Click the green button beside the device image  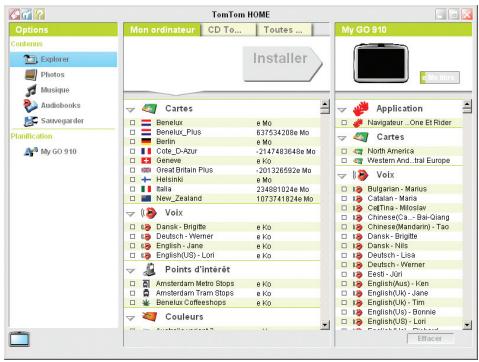point(439,77)
